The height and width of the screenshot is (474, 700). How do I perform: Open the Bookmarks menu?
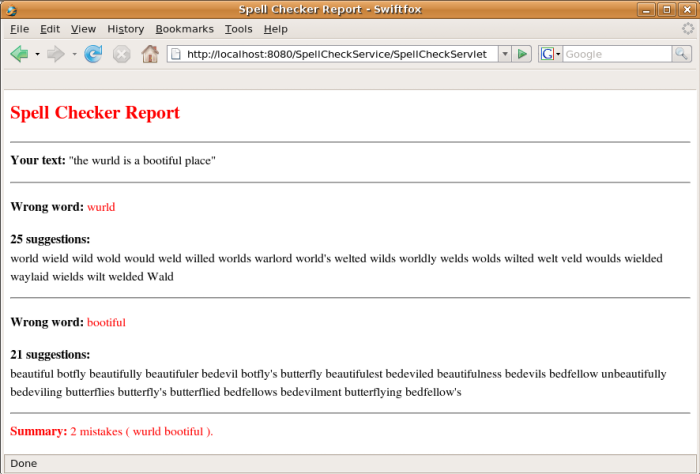click(184, 29)
